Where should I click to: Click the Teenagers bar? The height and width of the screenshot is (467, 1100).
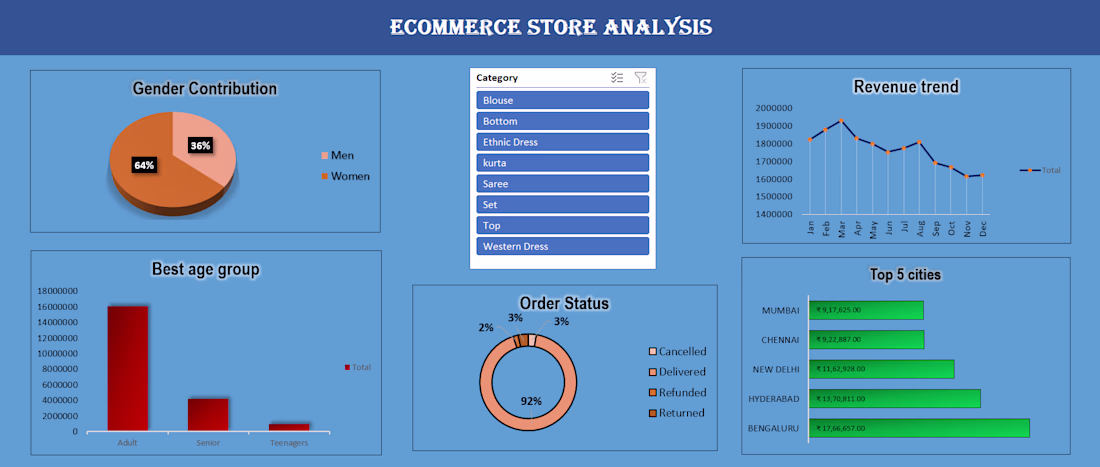(289, 427)
